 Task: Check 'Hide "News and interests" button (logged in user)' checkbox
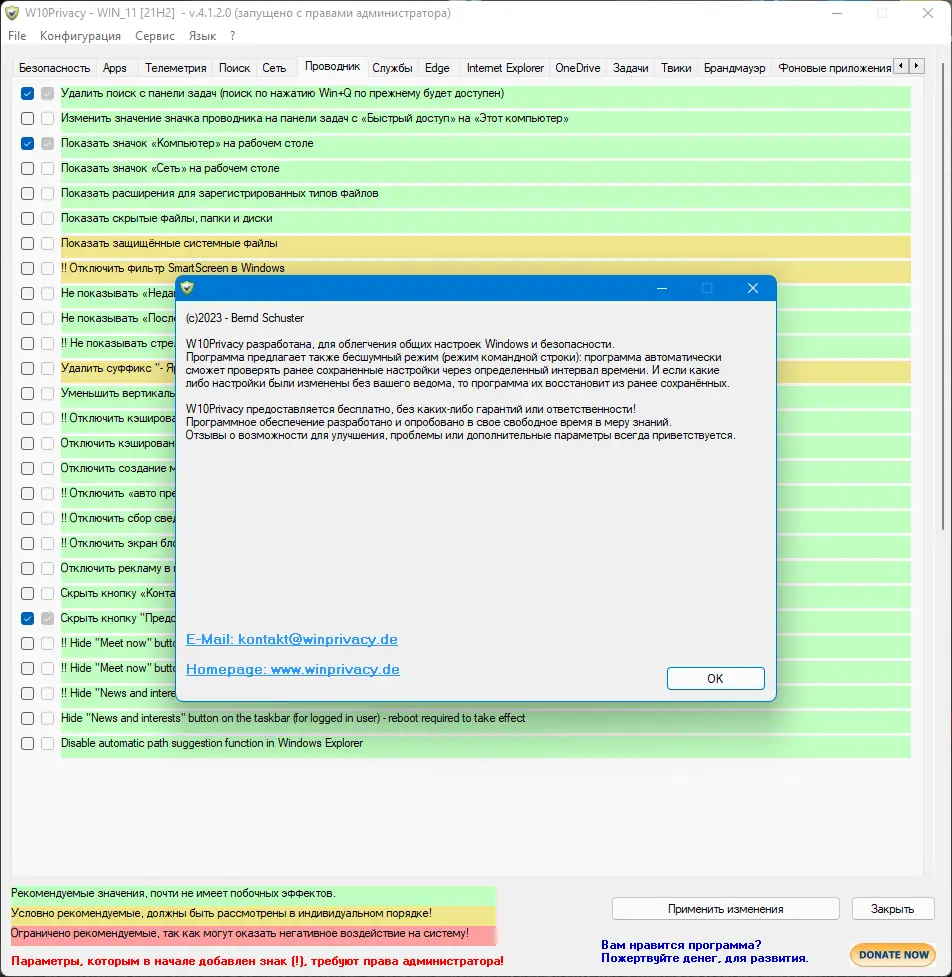[27, 718]
